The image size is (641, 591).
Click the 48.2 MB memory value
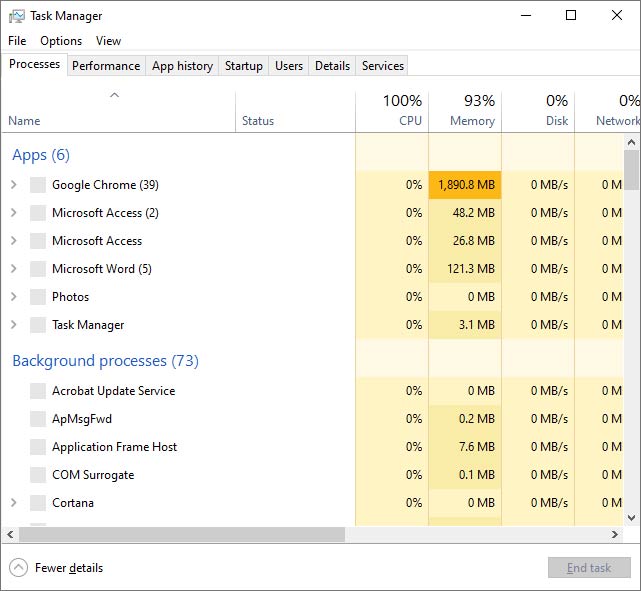tap(474, 213)
